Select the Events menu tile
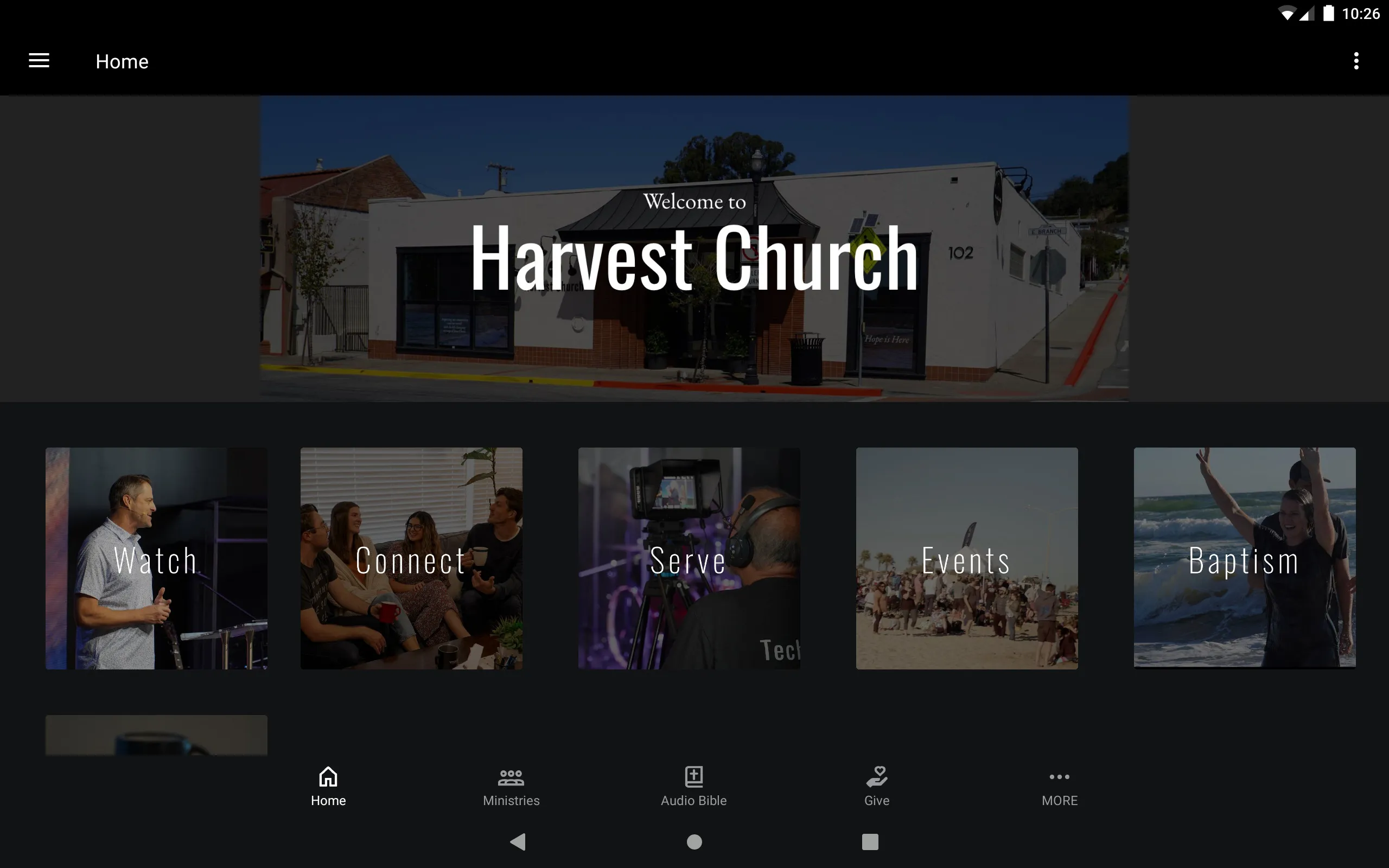This screenshot has width=1389, height=868. (x=966, y=558)
